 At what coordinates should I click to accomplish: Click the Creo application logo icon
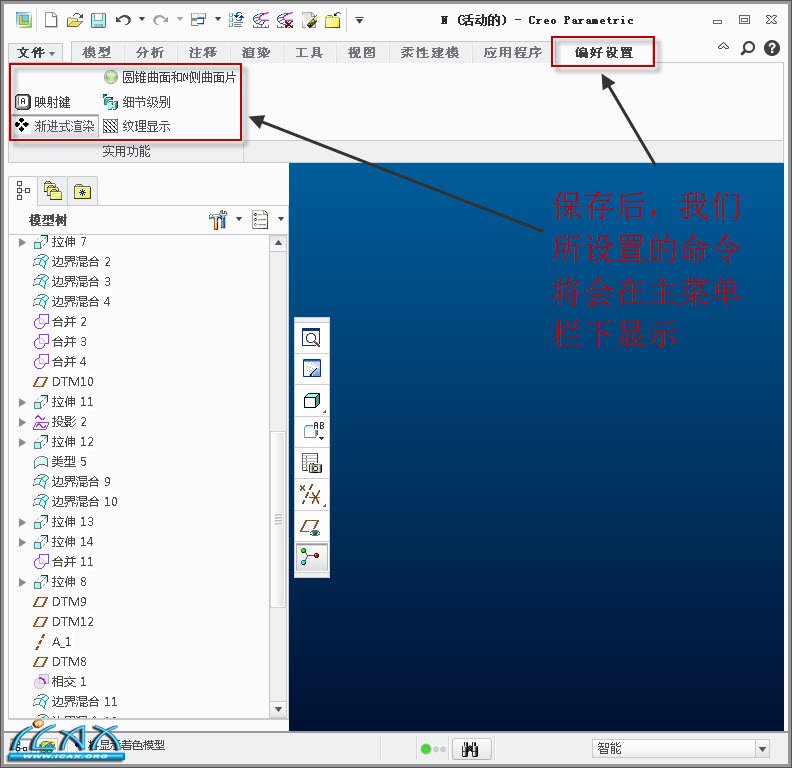[x=24, y=20]
